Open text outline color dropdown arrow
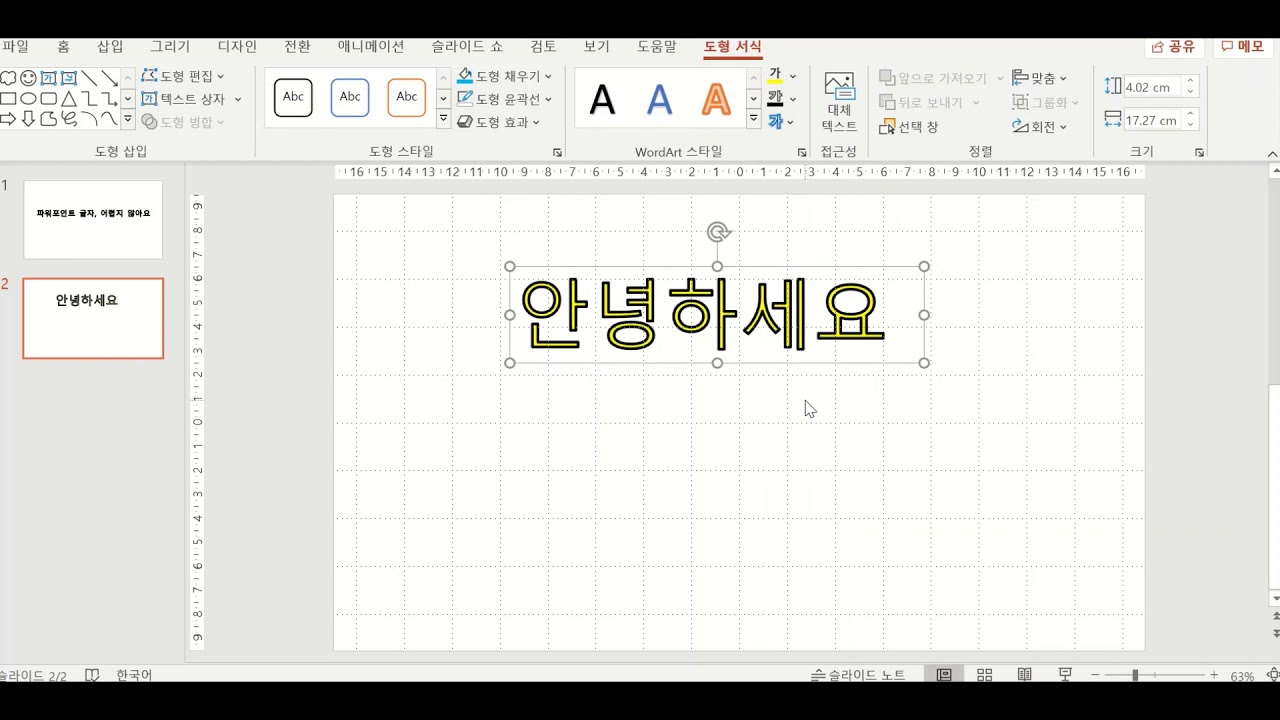1280x720 pixels. tap(793, 99)
